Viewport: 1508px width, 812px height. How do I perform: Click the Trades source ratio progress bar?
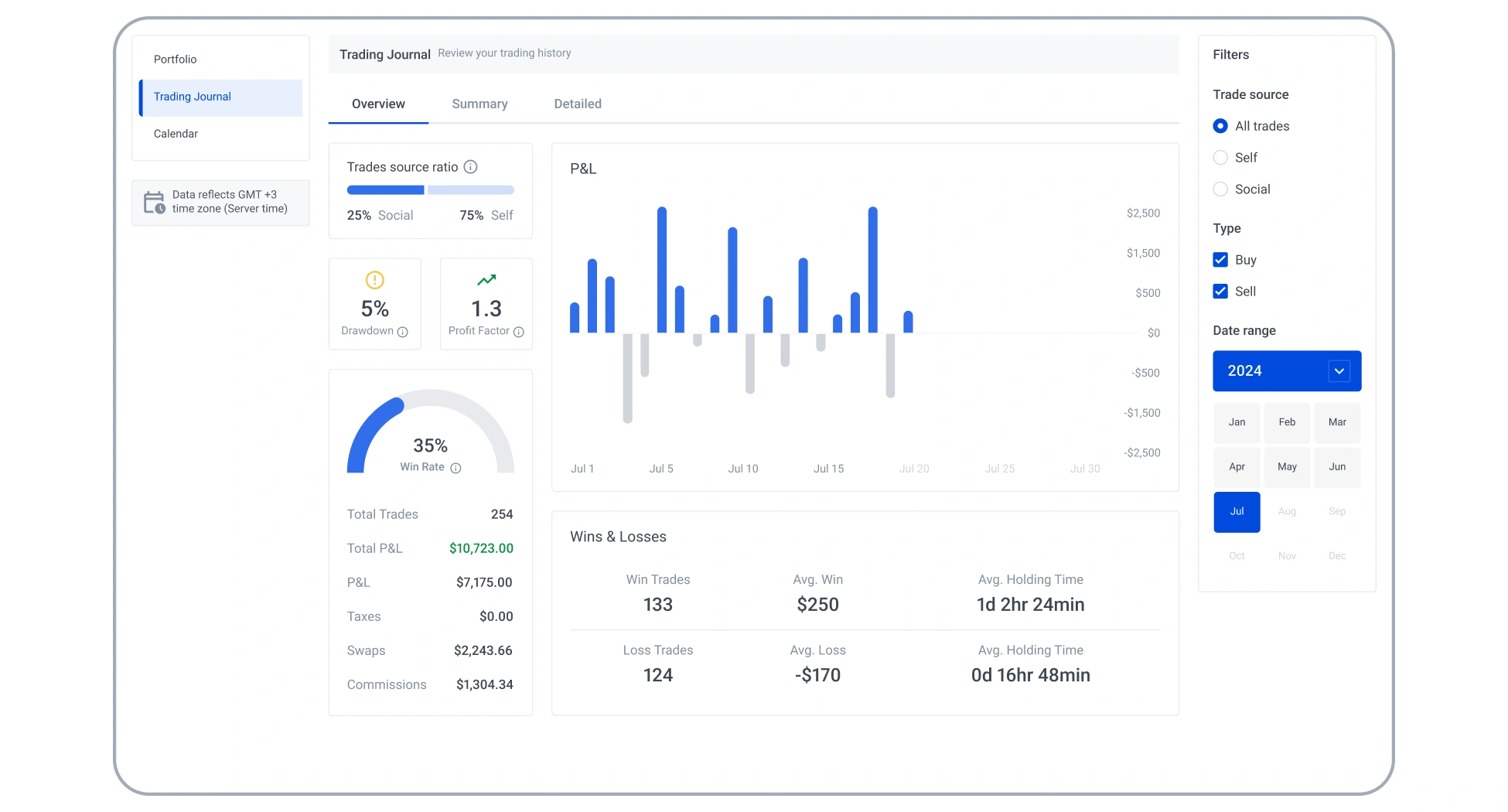point(430,190)
